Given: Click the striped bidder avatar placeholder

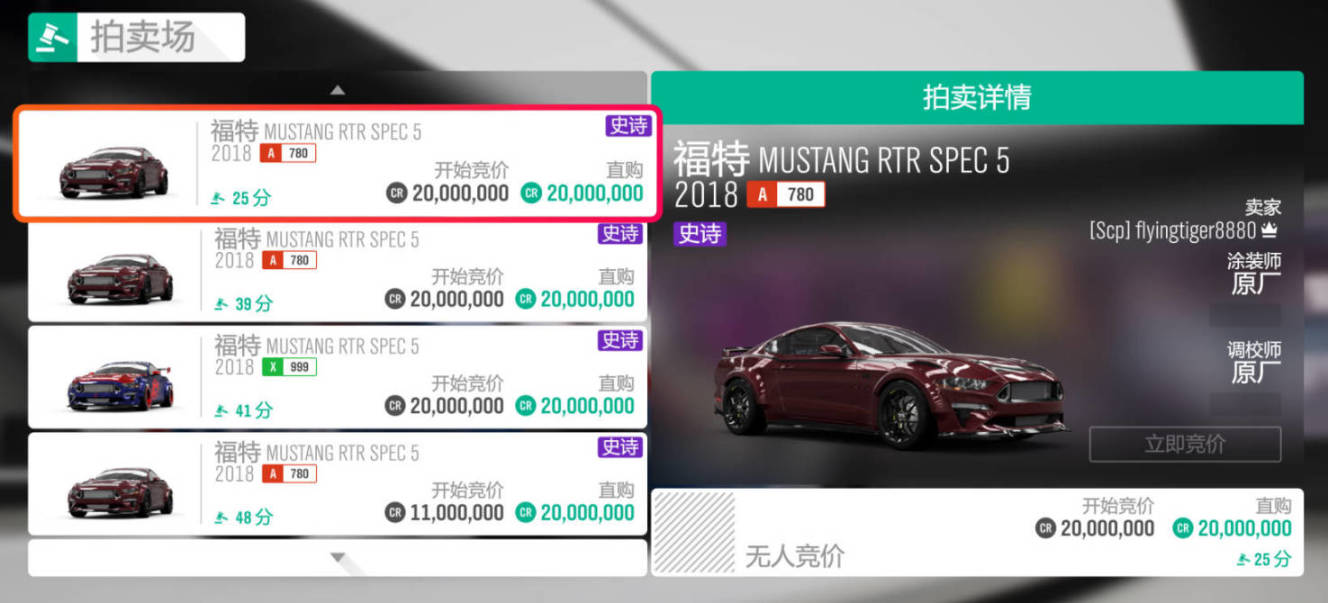Looking at the screenshot, I should [693, 532].
